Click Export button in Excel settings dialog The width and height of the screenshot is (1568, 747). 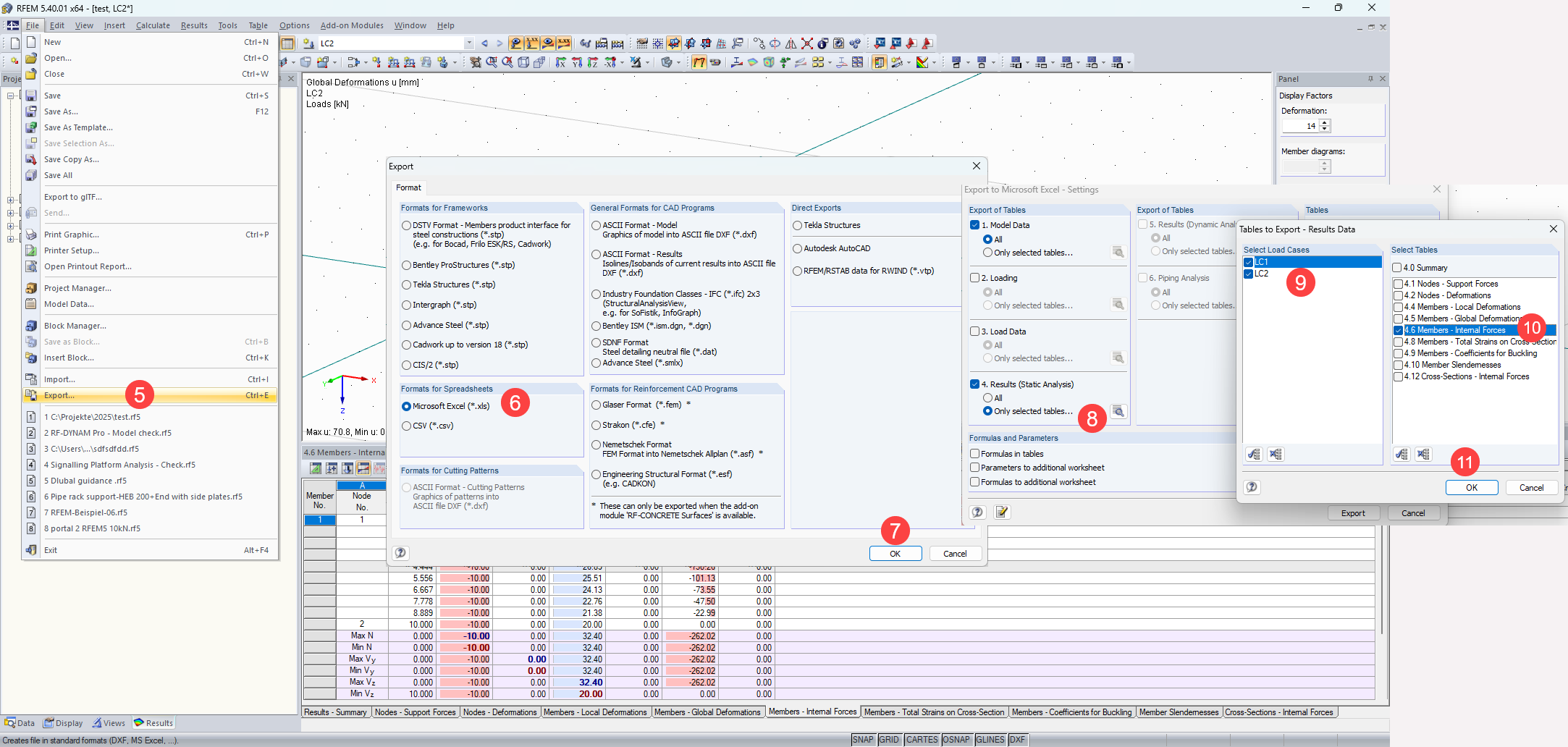click(1353, 513)
